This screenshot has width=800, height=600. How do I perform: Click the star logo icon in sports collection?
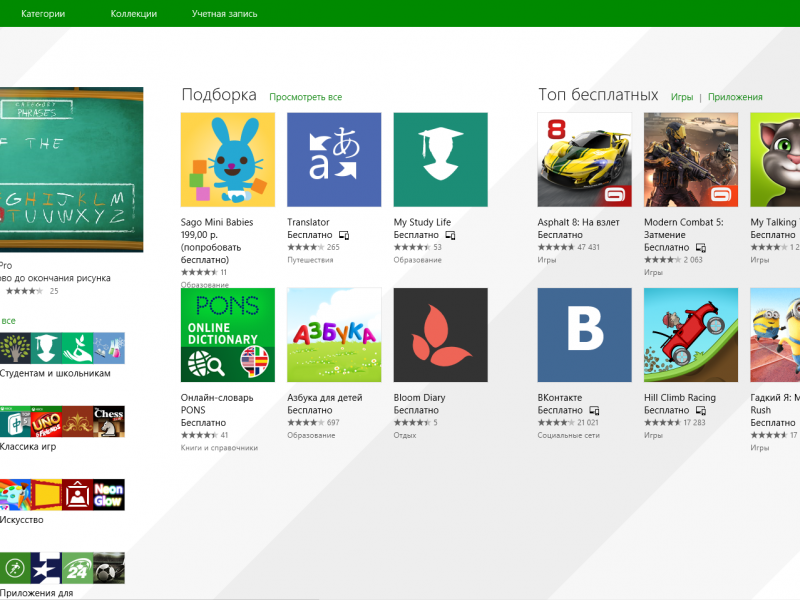coord(46,568)
